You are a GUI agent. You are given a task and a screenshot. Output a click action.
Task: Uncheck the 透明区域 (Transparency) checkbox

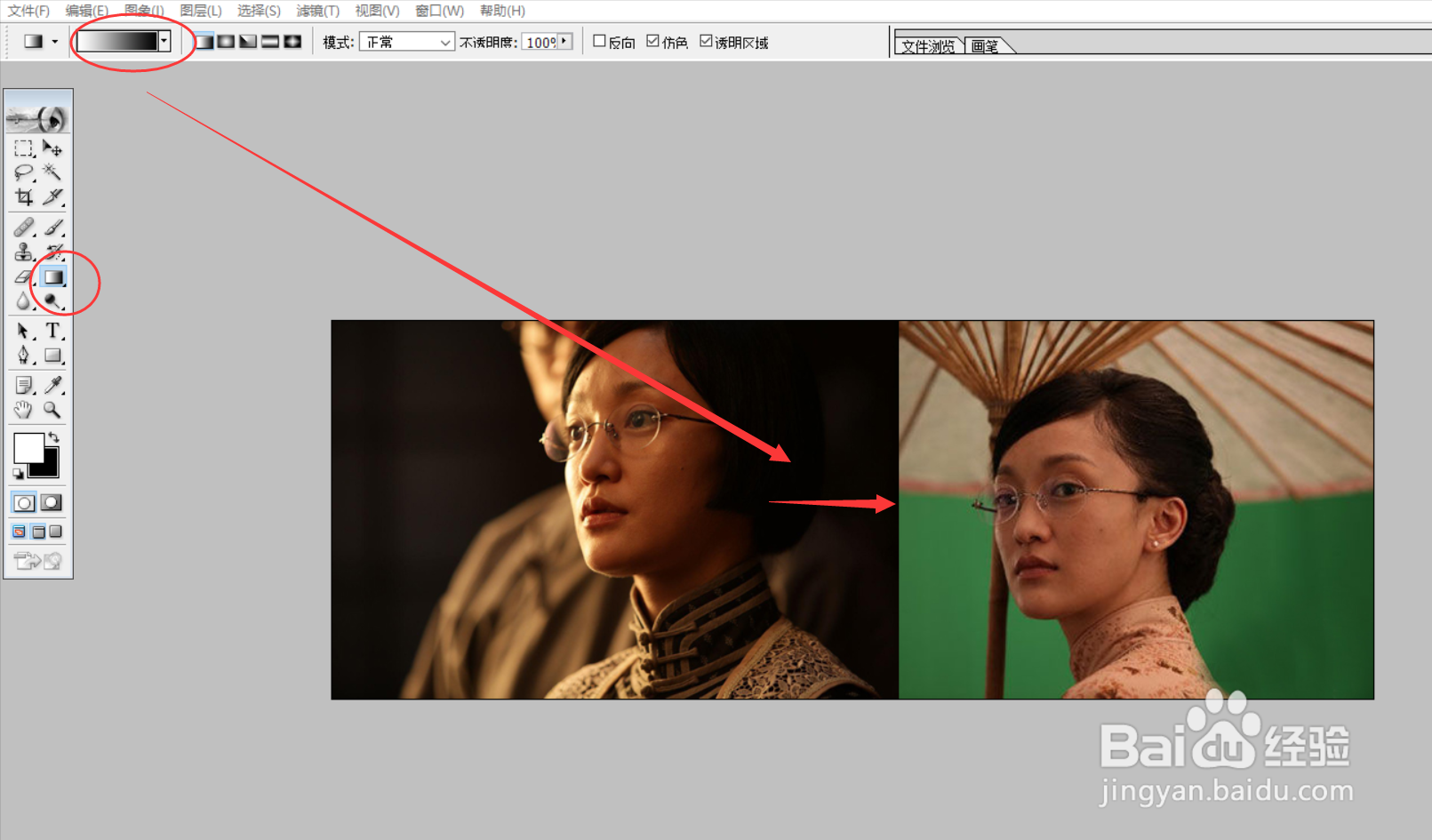pyautogui.click(x=706, y=41)
